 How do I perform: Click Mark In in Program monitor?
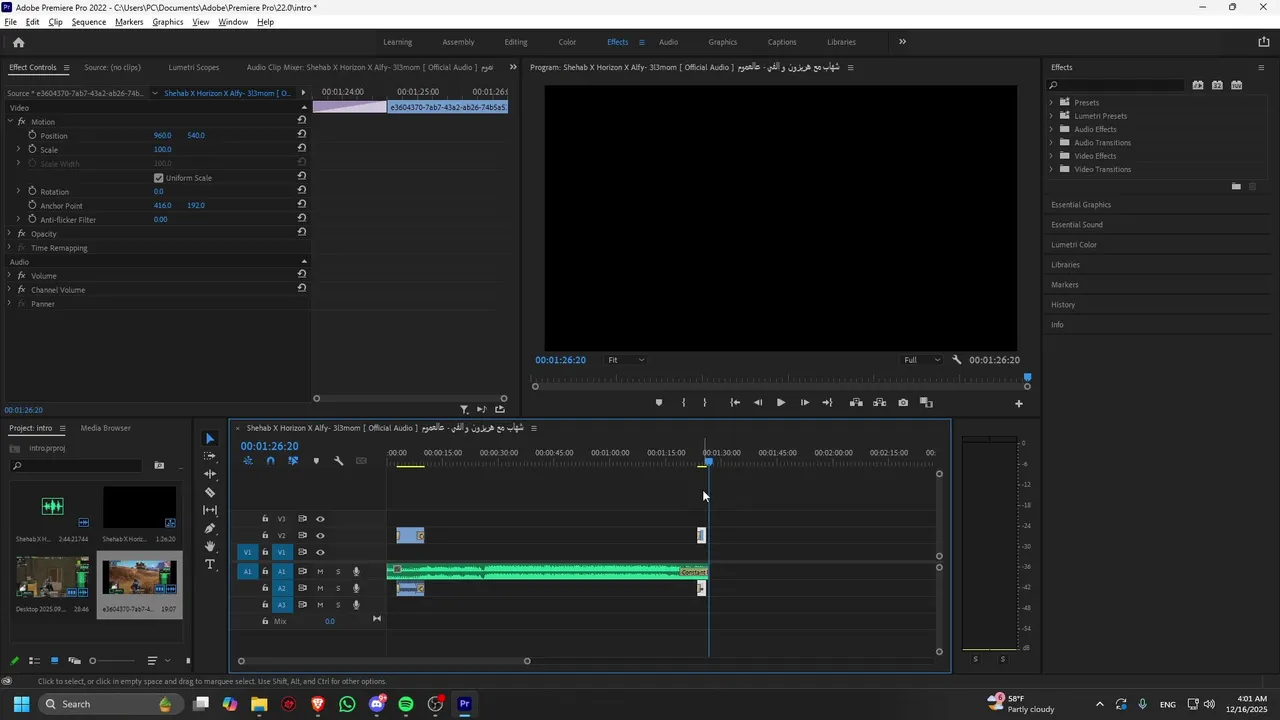pyautogui.click(x=684, y=403)
